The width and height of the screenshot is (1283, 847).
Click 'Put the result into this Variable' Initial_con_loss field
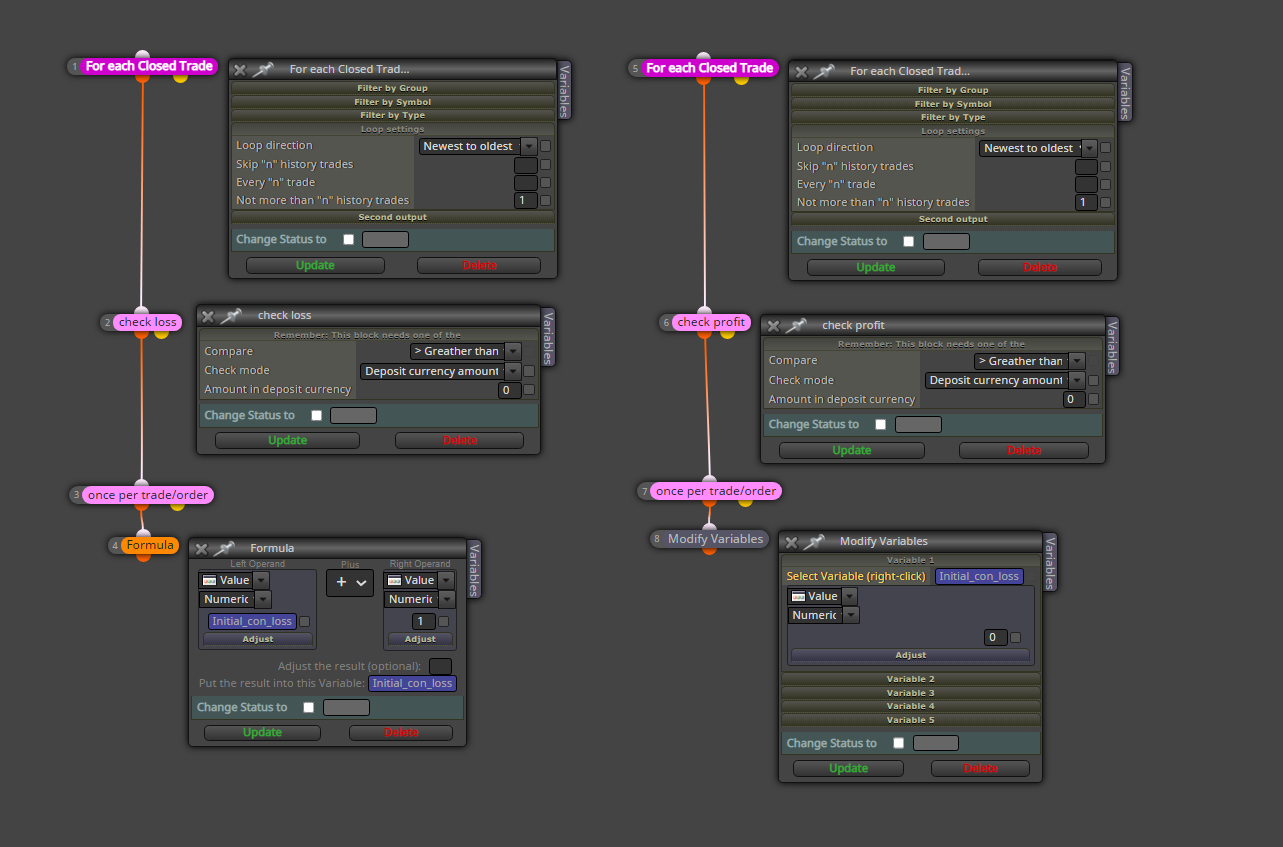coord(413,683)
